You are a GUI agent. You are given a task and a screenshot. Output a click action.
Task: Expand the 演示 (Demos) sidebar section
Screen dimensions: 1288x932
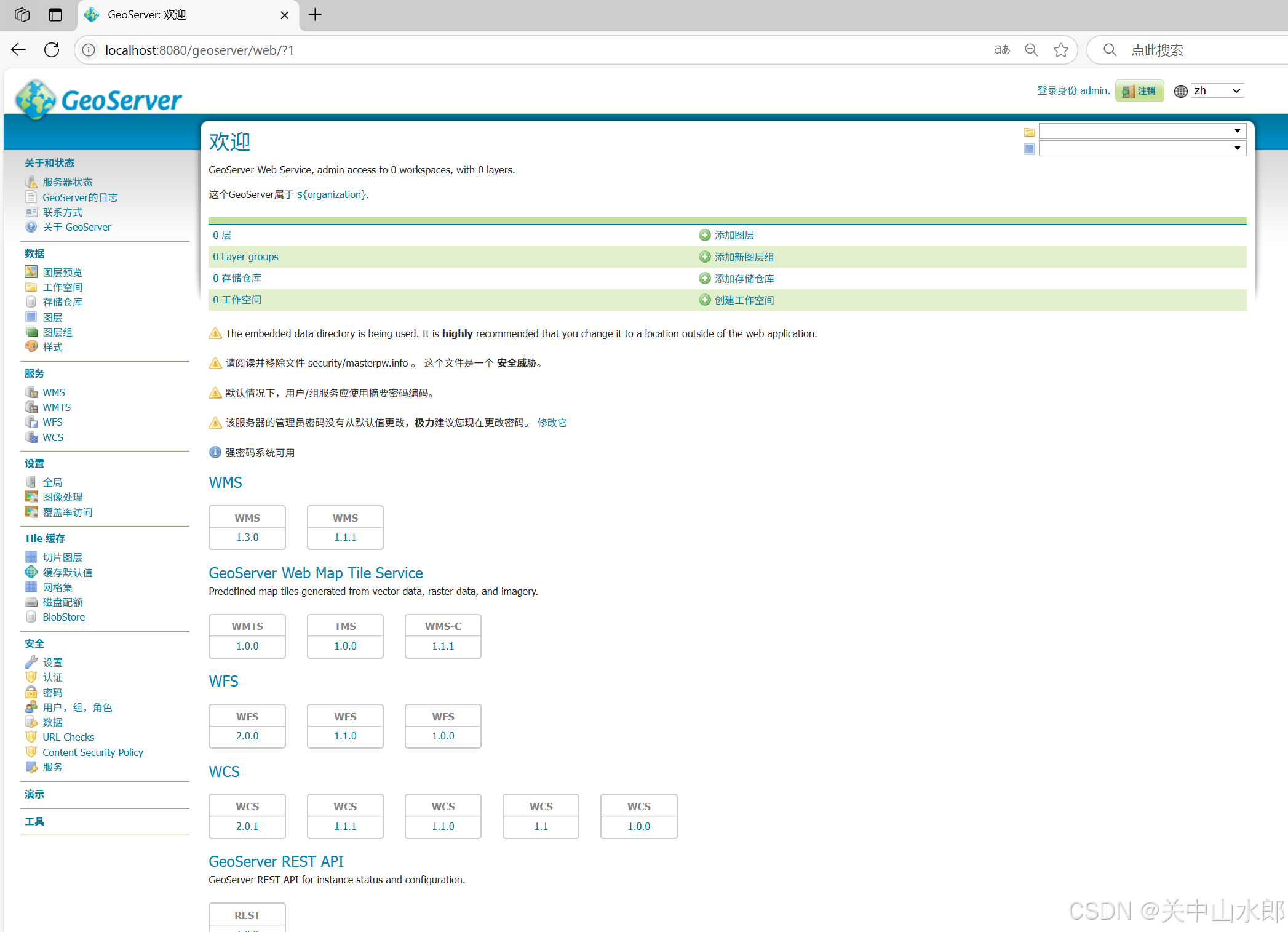[34, 794]
